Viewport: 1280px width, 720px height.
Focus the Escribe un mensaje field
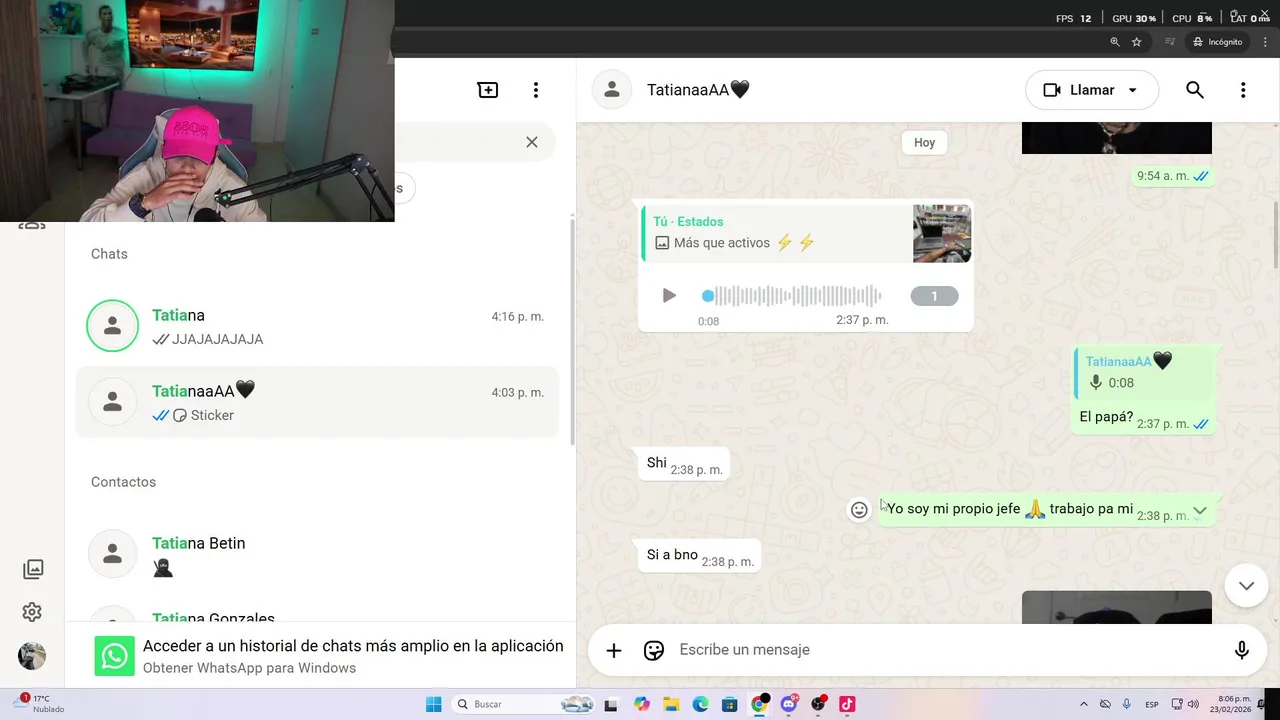coord(945,650)
